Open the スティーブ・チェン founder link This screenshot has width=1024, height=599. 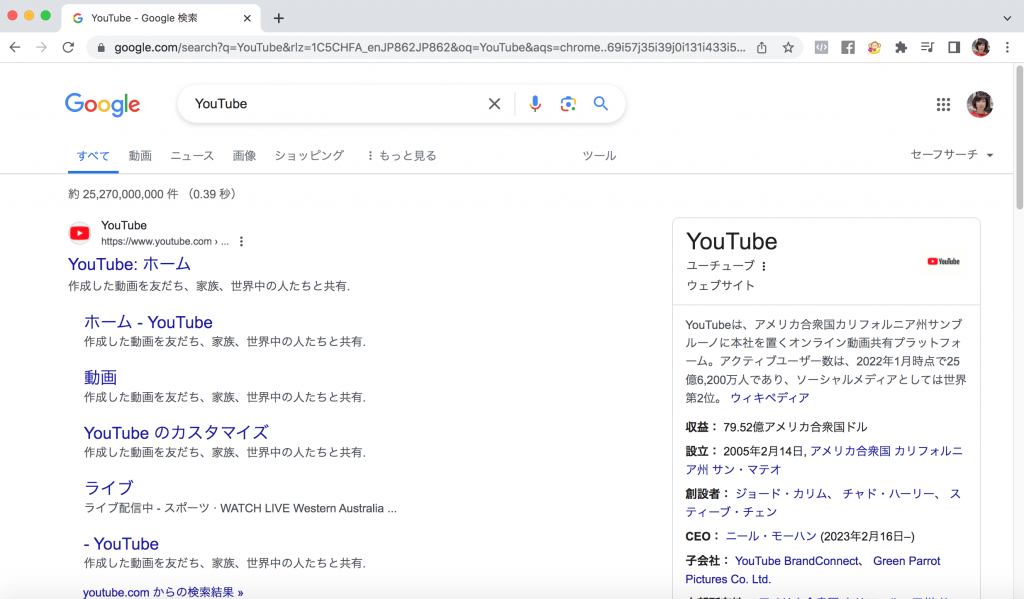(x=823, y=503)
